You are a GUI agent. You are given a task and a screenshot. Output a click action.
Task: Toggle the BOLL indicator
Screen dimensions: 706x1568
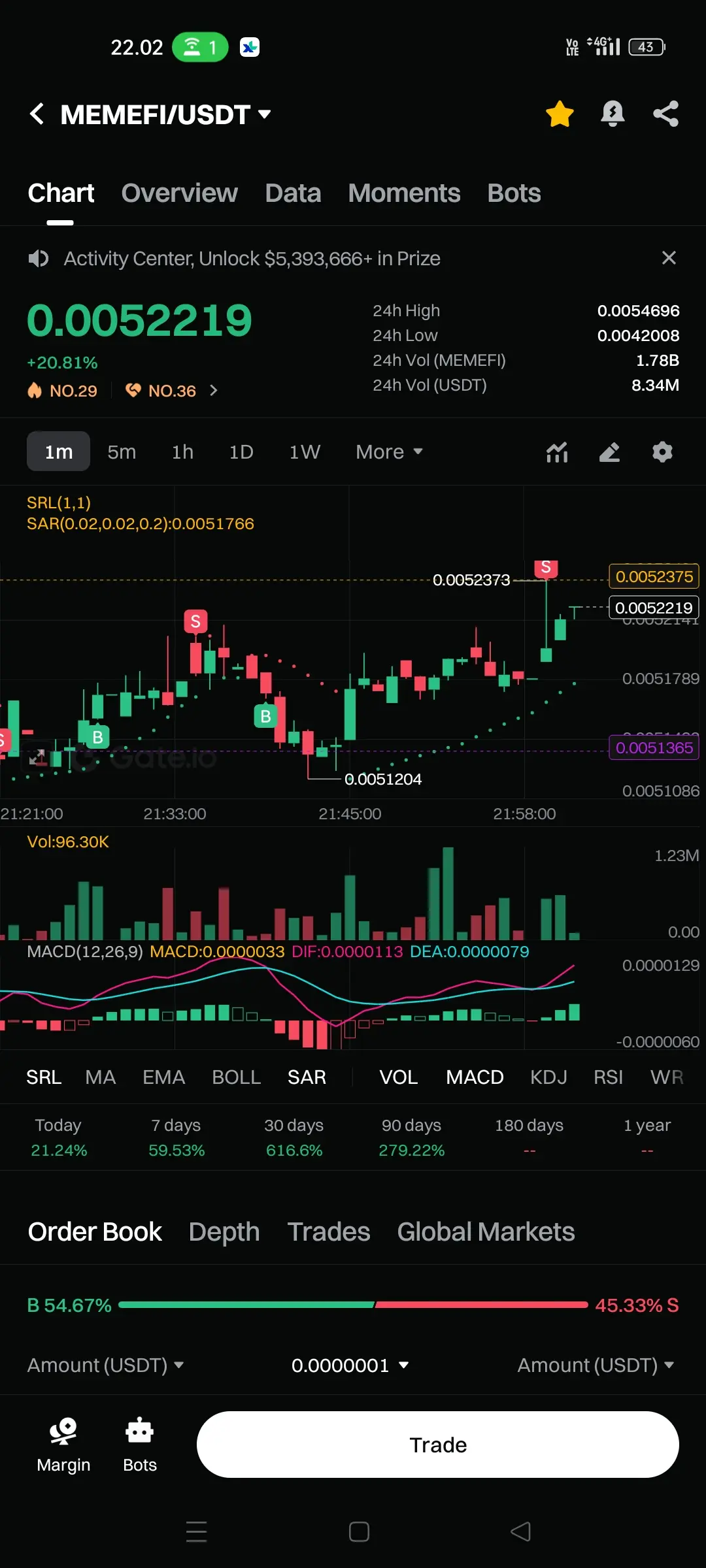(x=237, y=1077)
